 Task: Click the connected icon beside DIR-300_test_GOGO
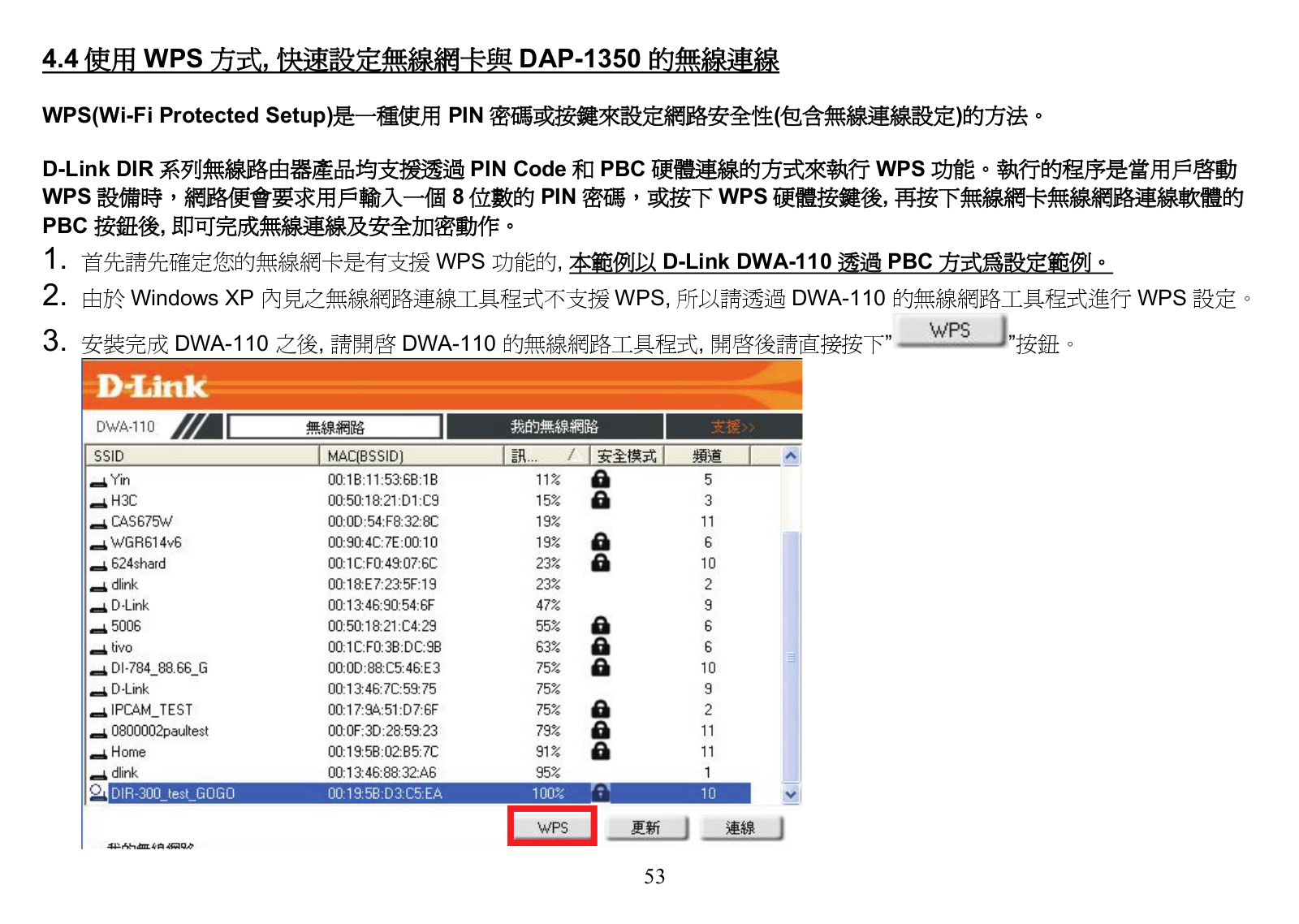coord(98,792)
